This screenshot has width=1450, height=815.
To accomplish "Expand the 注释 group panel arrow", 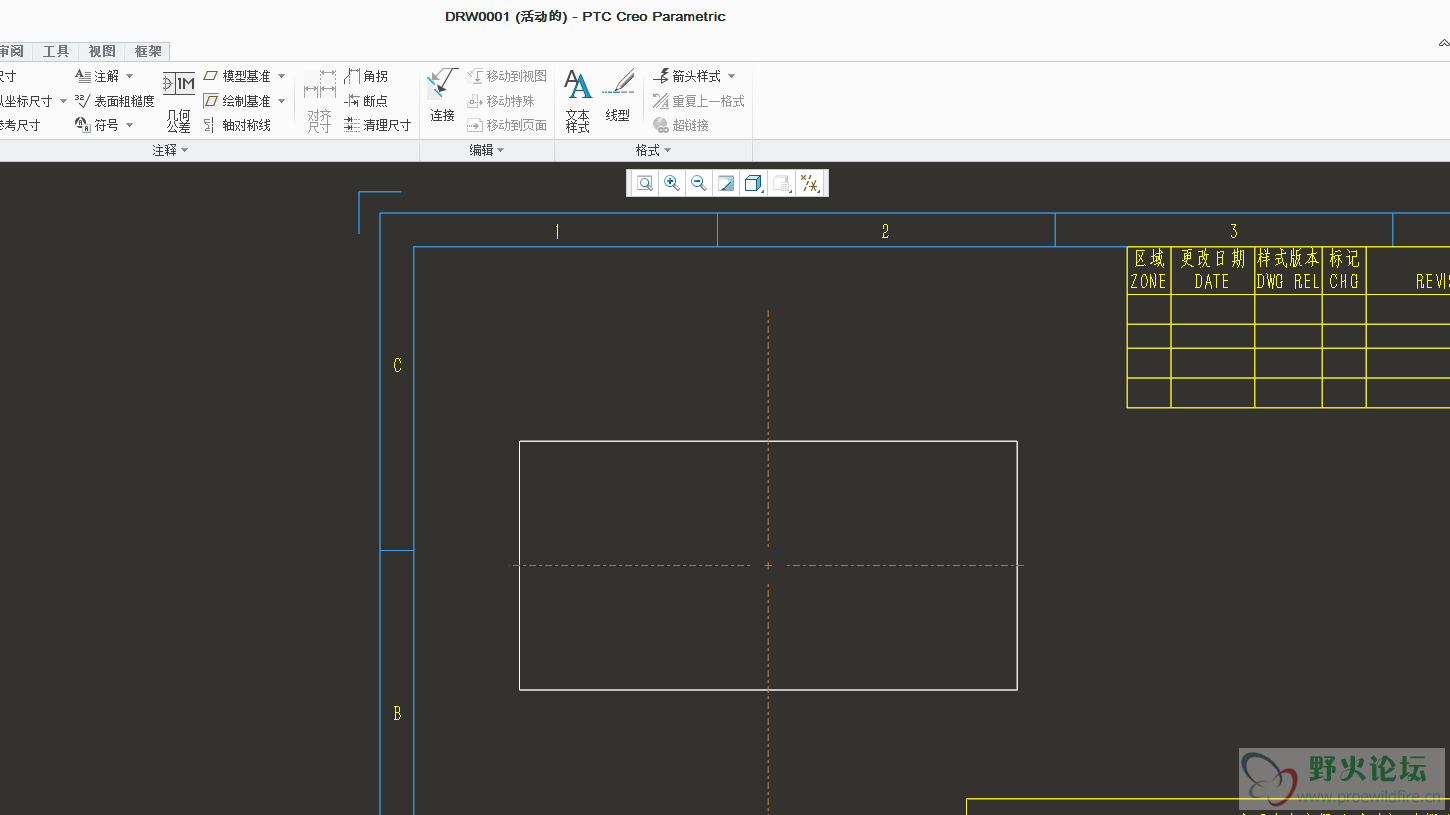I will tap(184, 150).
